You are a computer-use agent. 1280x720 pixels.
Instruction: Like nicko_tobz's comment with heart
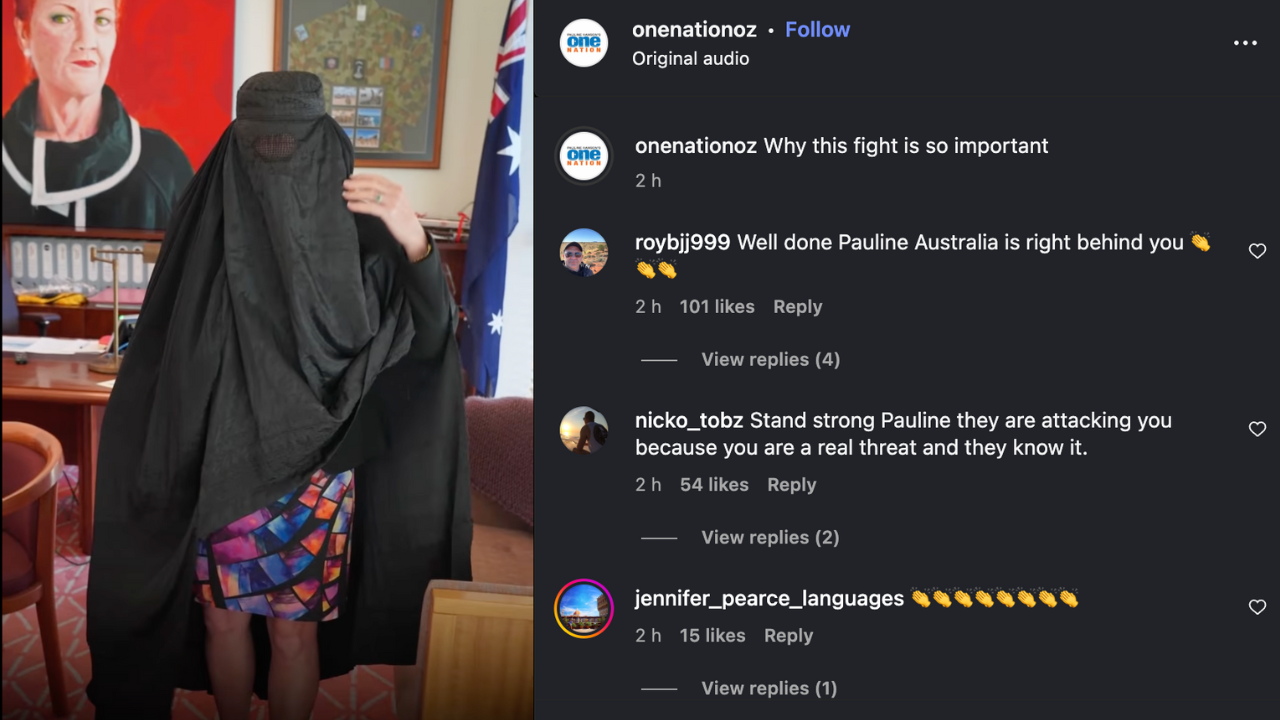[1257, 429]
